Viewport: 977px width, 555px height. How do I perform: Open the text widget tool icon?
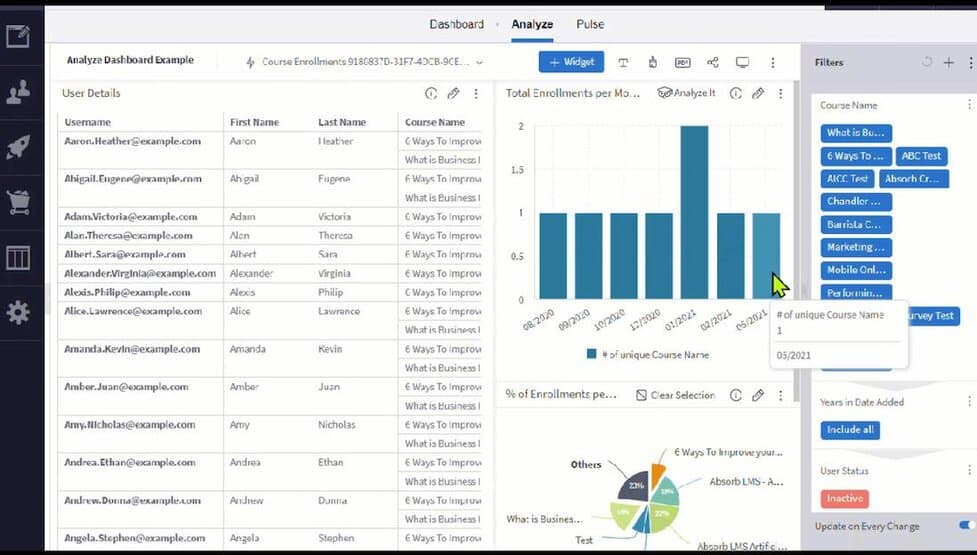[623, 62]
